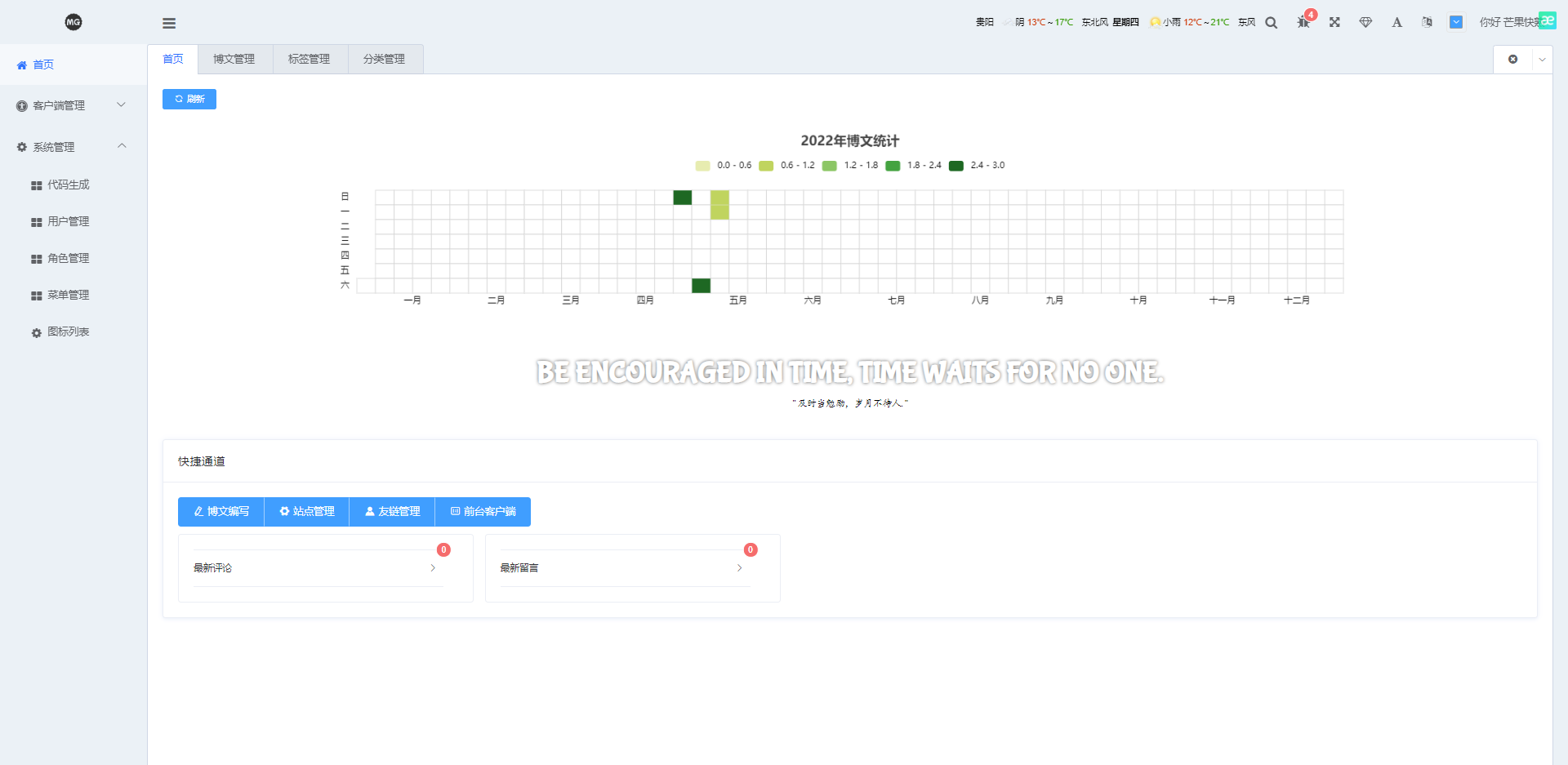The width and height of the screenshot is (1568, 765).
Task: Open the bug error log with badge 4
Action: tap(1303, 22)
